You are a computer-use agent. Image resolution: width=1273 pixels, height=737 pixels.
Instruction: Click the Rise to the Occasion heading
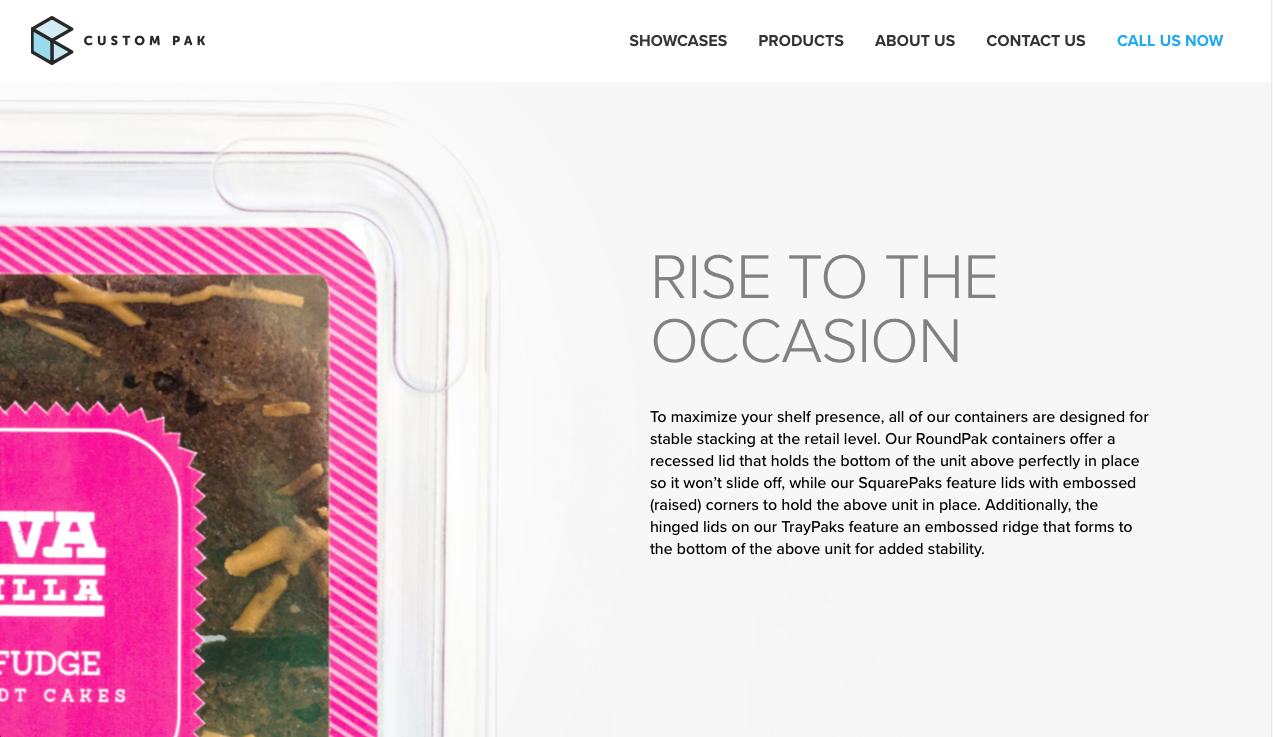[x=824, y=309]
